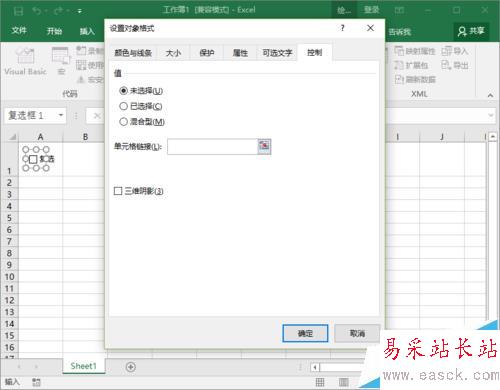Image resolution: width=500 pixels, height=390 pixels.
Task: Click the help question mark in dialog
Action: pyautogui.click(x=342, y=28)
